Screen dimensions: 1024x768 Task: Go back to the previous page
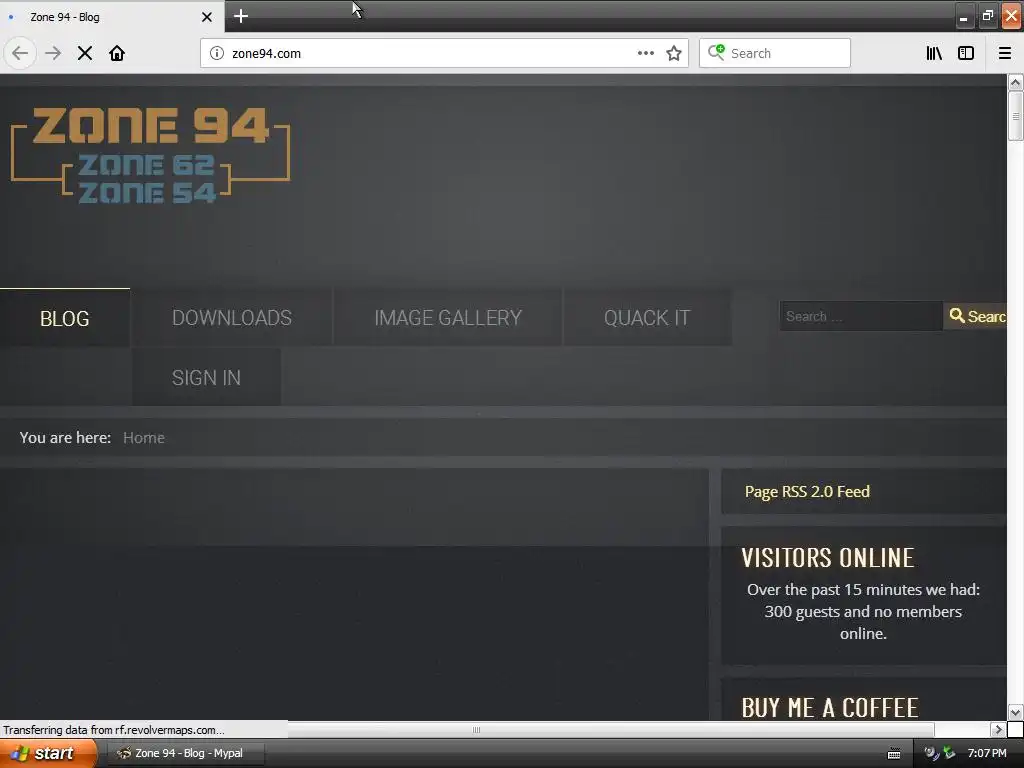[20, 53]
